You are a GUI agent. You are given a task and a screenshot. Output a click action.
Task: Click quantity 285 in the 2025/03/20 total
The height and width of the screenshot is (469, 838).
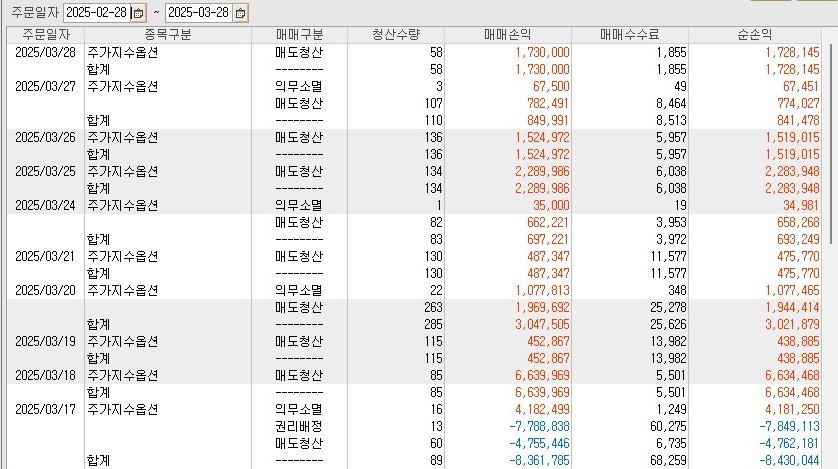(433, 324)
